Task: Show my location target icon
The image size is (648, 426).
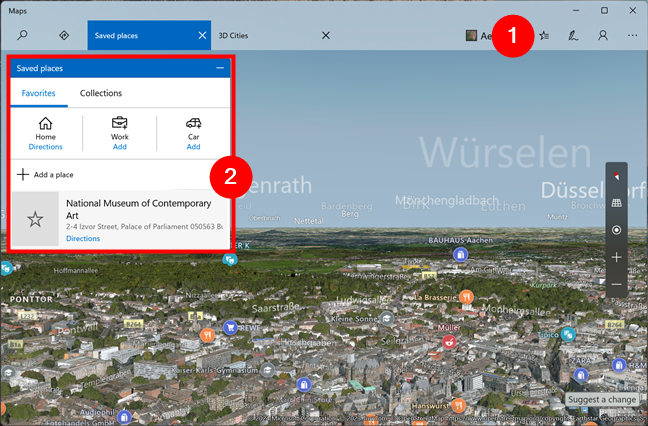Action: click(616, 230)
